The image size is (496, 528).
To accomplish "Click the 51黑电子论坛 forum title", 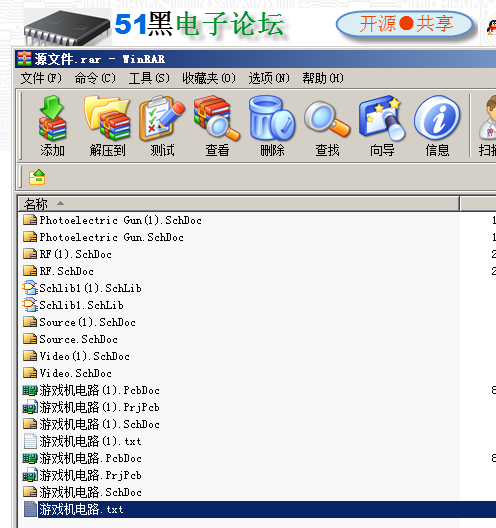I will coord(199,24).
